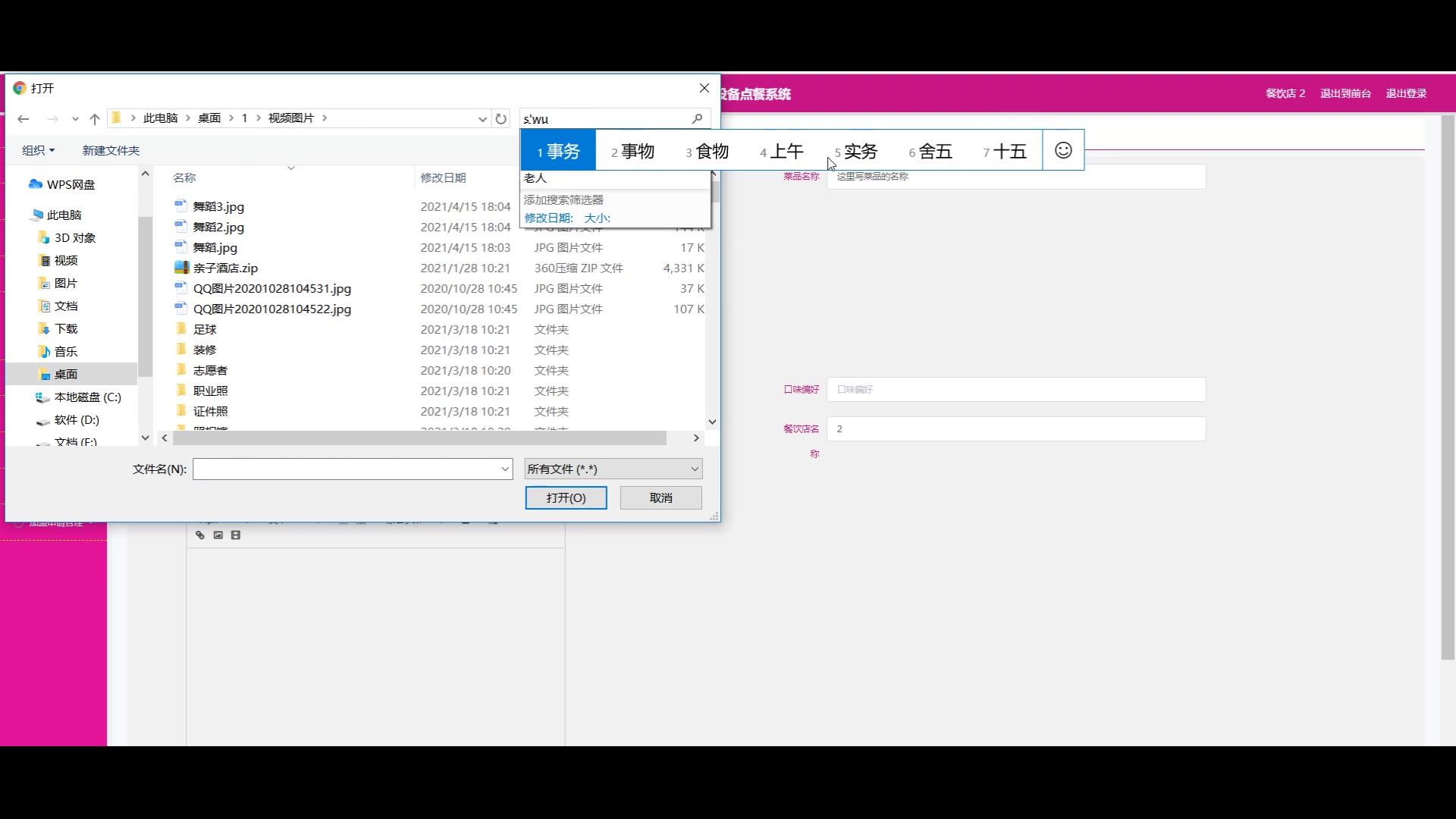Click the 取消 button
Screen dimensions: 1456x819
coord(661,498)
